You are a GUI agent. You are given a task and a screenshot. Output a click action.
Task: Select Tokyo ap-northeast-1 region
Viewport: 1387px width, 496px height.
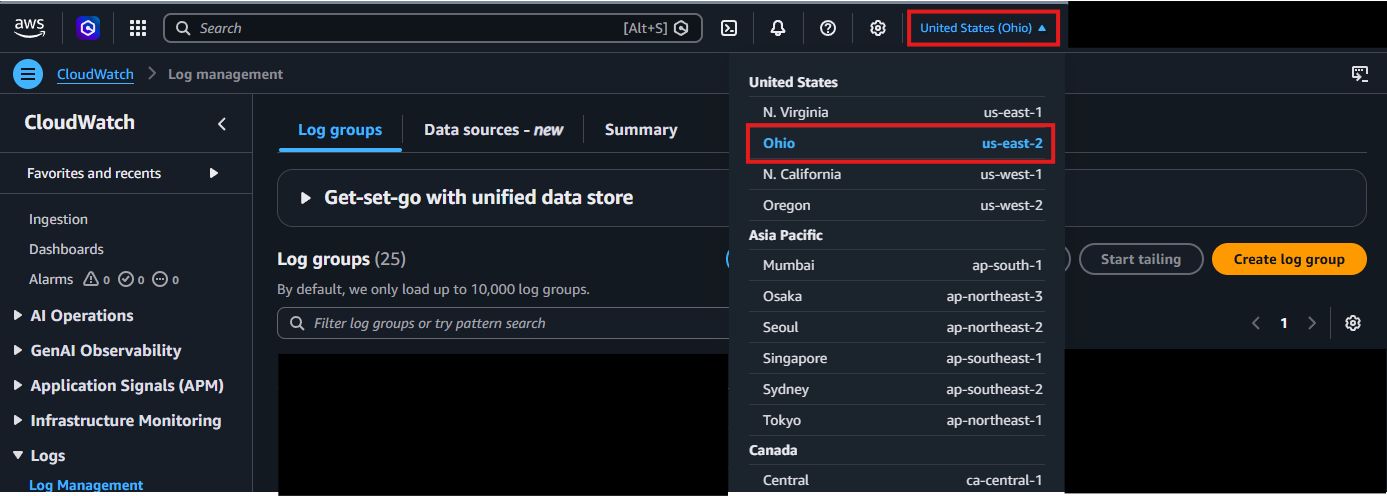click(x=897, y=420)
